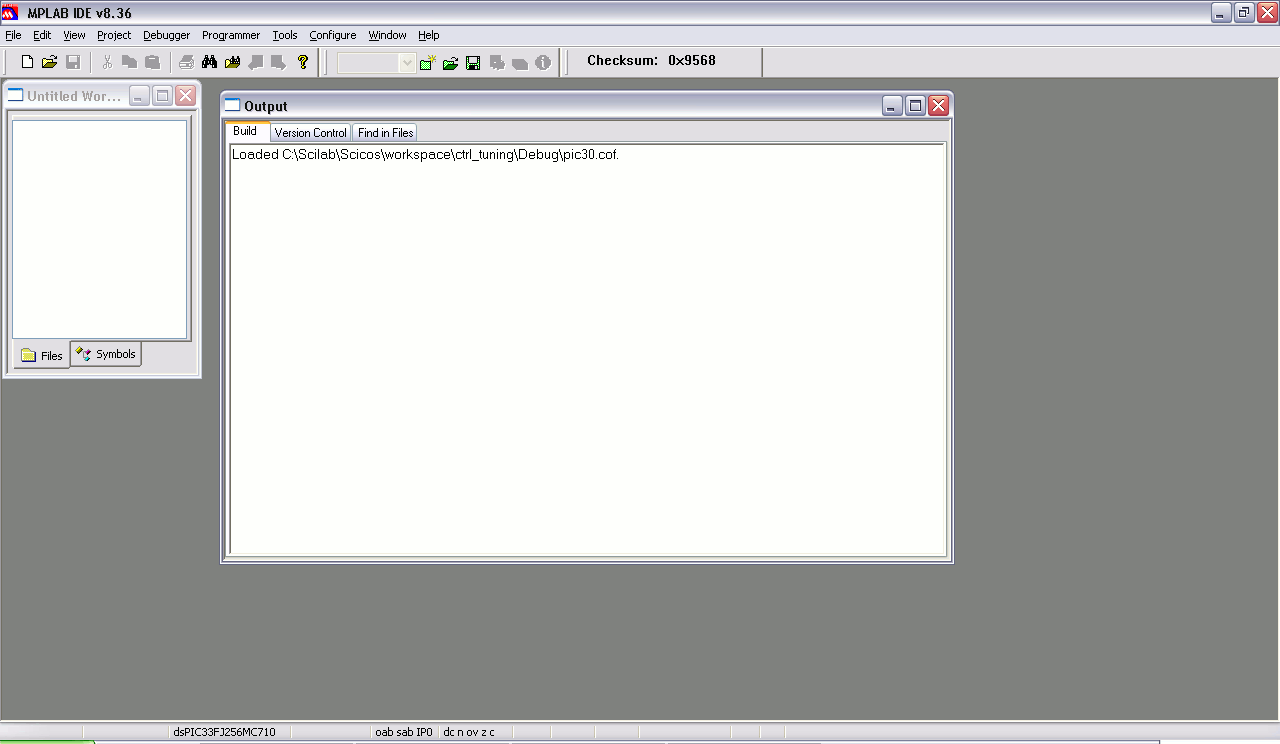Select the Symbols tab in workspace panel
The width and height of the screenshot is (1280, 744).
tap(106, 354)
